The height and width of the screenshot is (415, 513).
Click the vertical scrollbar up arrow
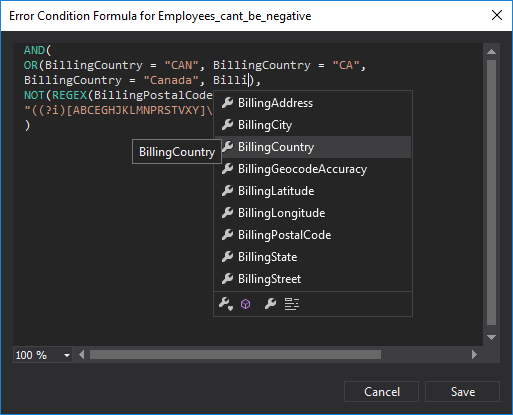click(x=491, y=52)
